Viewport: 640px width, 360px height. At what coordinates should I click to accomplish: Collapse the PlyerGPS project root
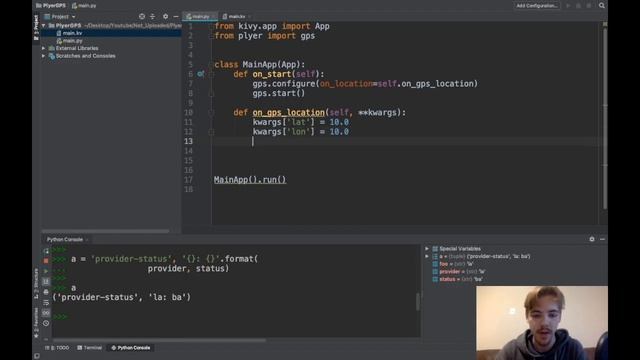click(44, 25)
